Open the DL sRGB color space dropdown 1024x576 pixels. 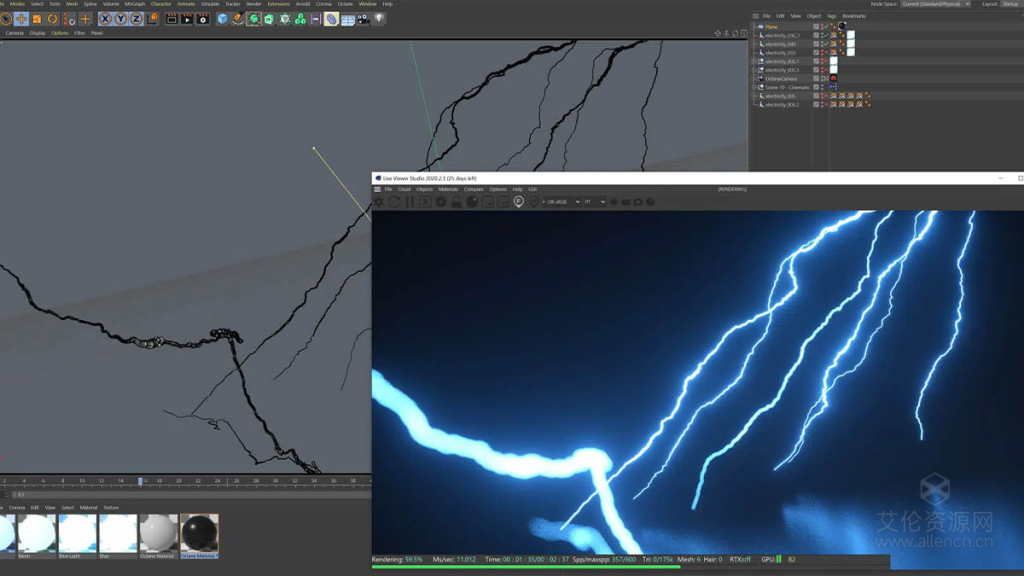click(561, 202)
